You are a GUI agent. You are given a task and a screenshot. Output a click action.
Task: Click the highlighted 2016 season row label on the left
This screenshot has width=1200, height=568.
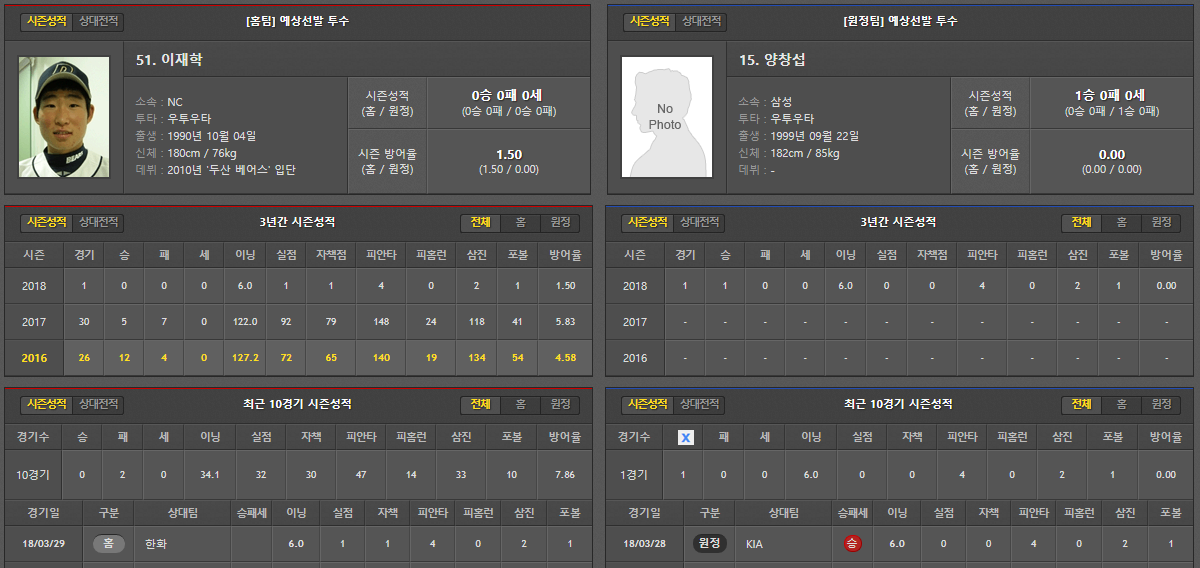click(34, 357)
